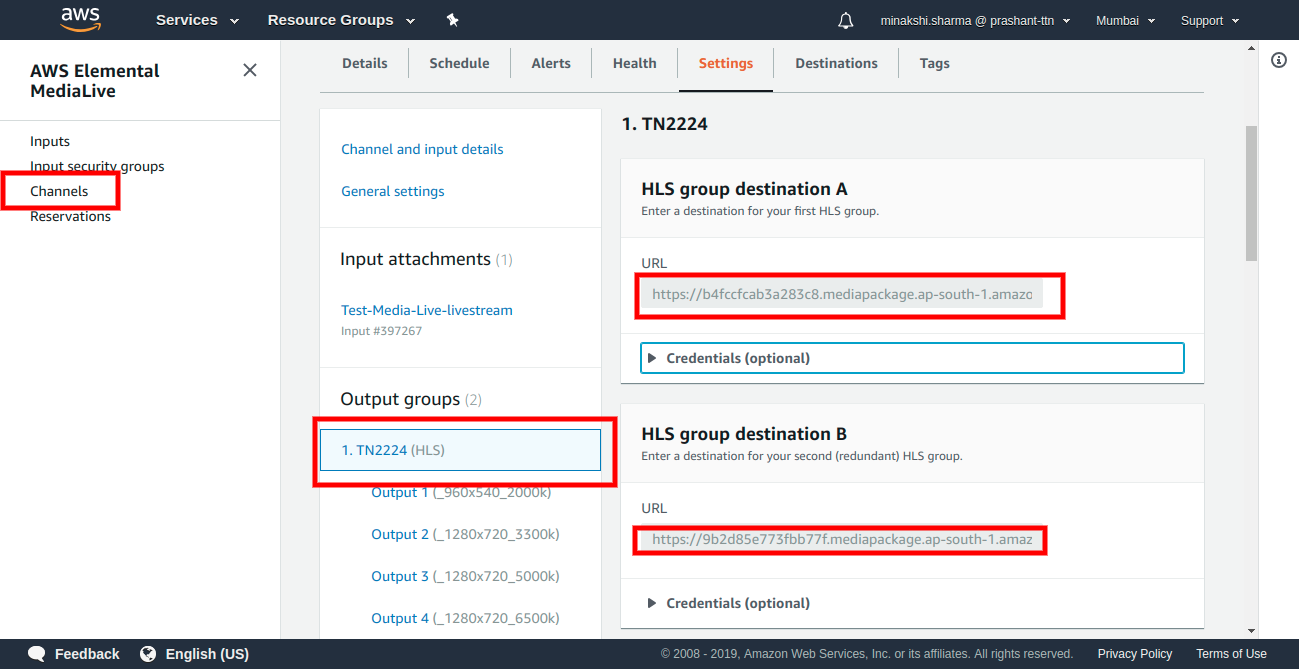This screenshot has width=1299, height=669.
Task: Click the Feedback button
Action: coord(74,654)
